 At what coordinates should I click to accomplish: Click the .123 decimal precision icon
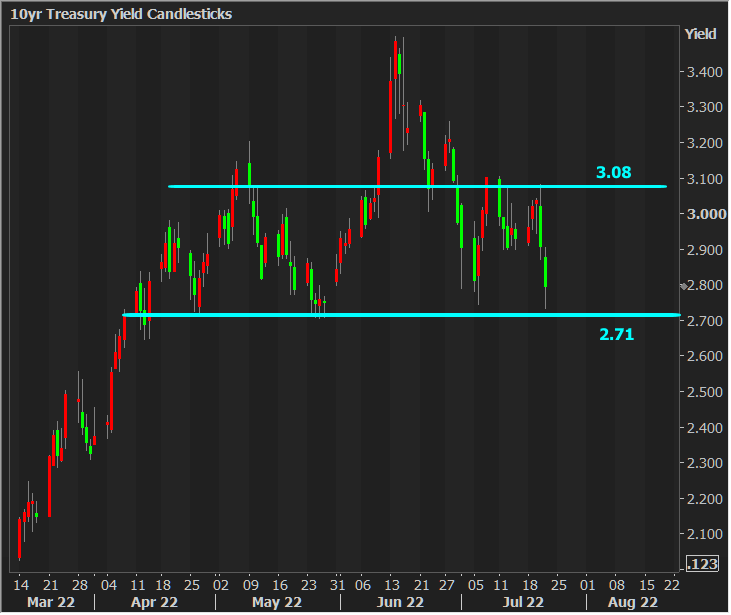pos(704,565)
